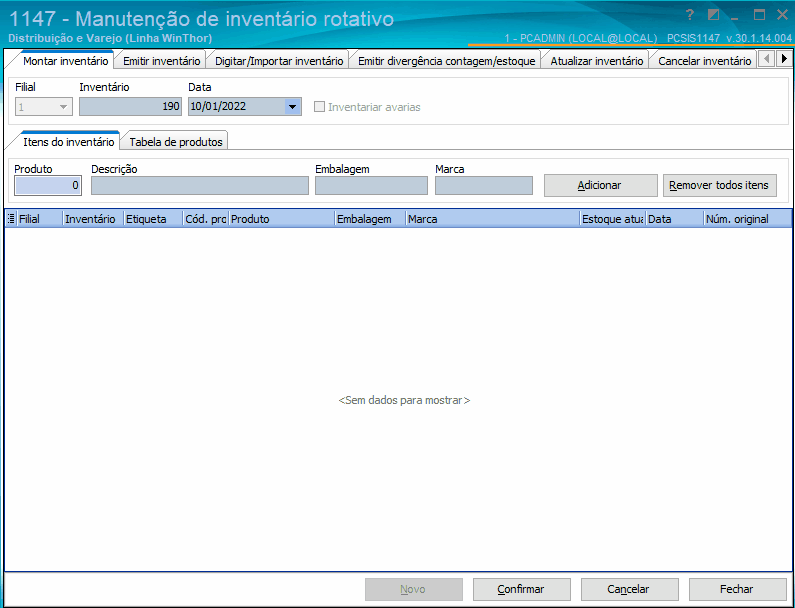Open the Digitar/Importar inventário tab
This screenshot has width=795, height=608.
tap(279, 61)
